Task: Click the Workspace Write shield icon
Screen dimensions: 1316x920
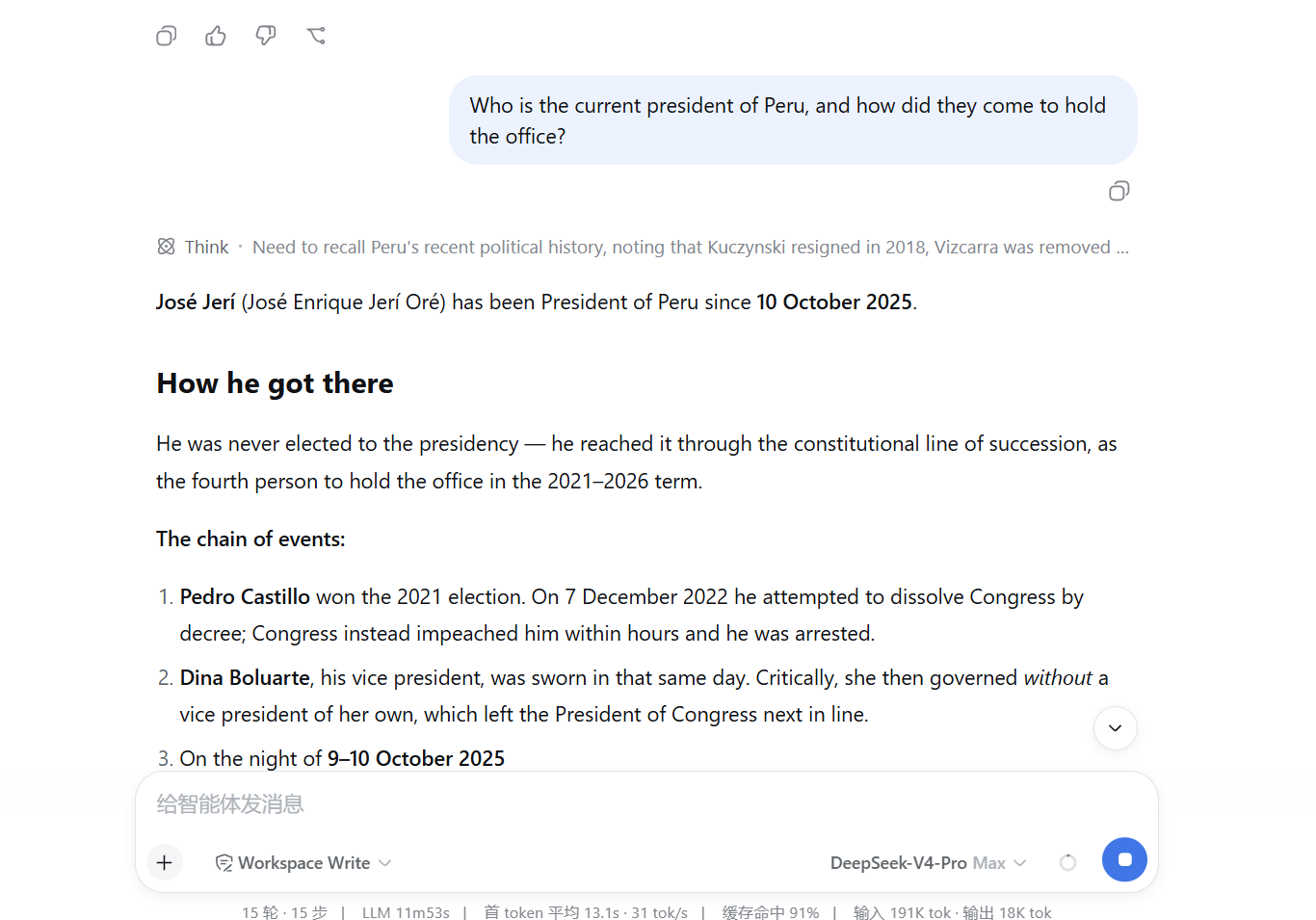Action: tap(224, 863)
